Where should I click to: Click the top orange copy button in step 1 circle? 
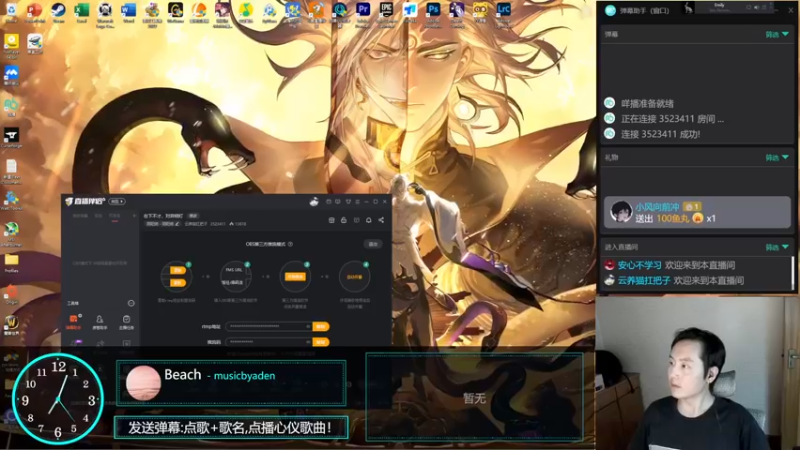coord(178,270)
